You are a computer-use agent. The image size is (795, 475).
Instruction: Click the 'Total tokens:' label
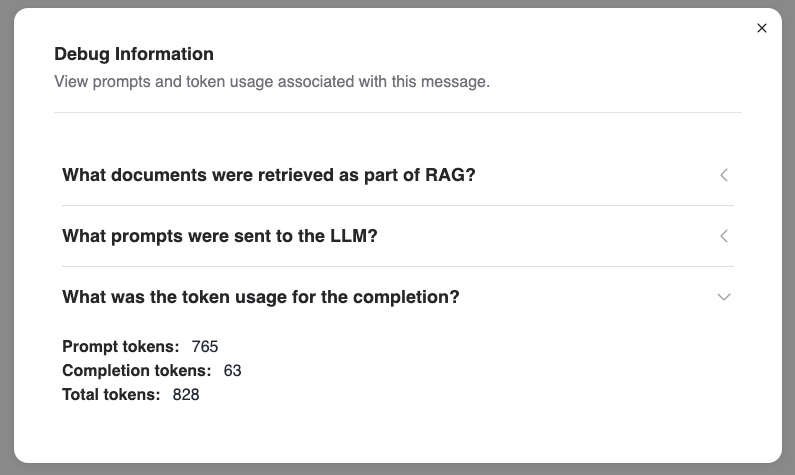pyautogui.click(x=111, y=395)
